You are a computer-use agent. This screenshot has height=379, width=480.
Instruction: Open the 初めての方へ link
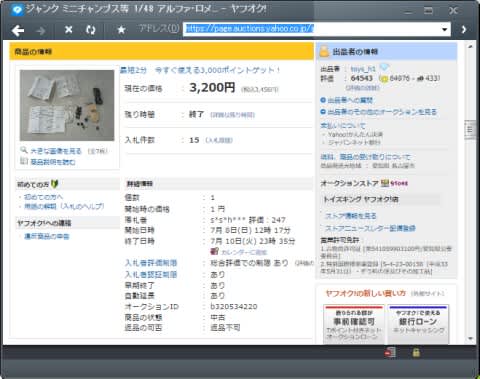(43, 197)
